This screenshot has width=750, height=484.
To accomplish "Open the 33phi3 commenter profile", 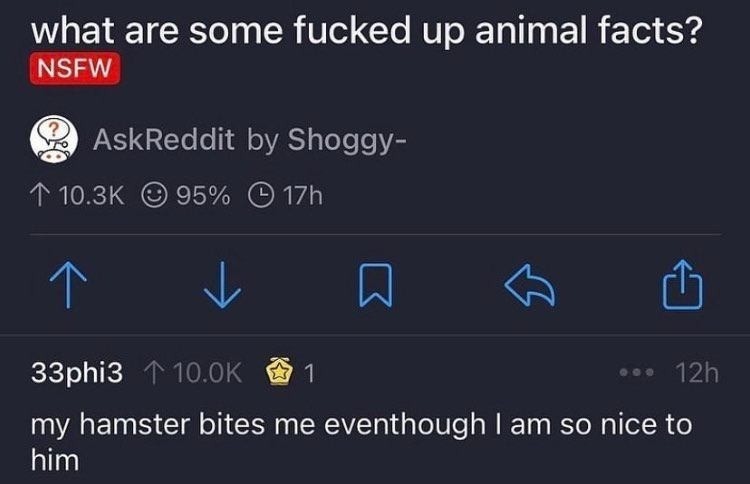I will pyautogui.click(x=79, y=374).
